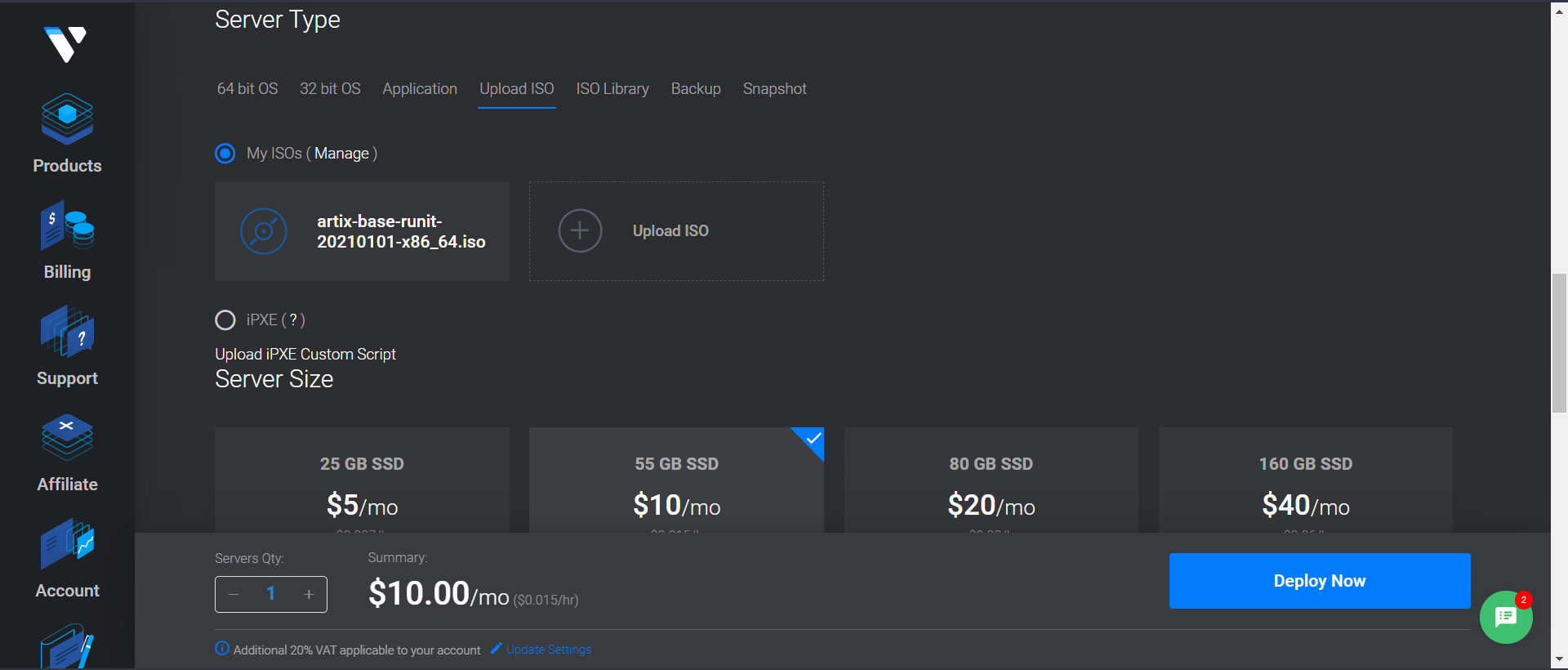
Task: Click the VAT info circle icon
Action: point(222,649)
